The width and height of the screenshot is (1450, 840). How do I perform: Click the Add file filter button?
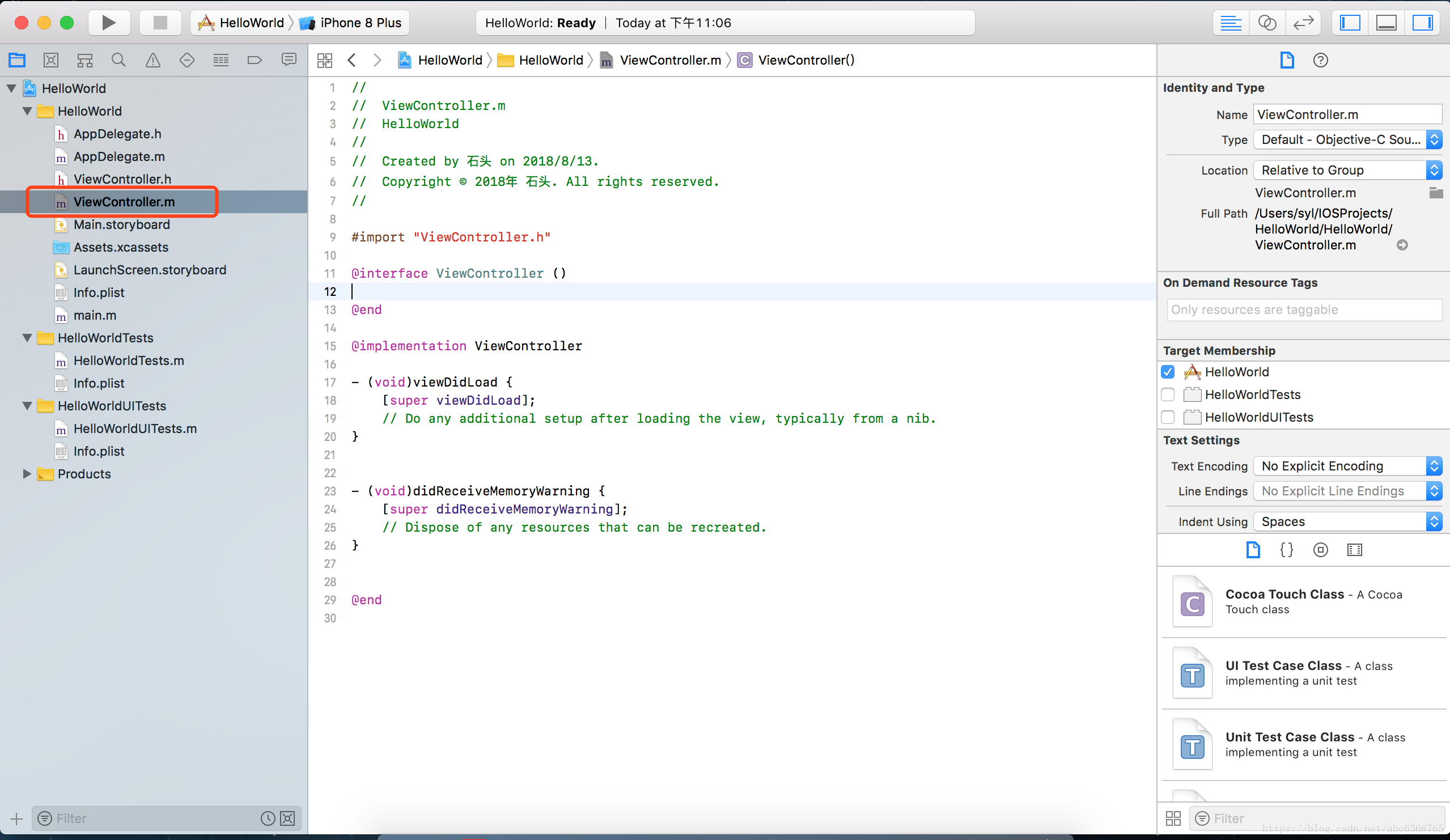(15, 818)
